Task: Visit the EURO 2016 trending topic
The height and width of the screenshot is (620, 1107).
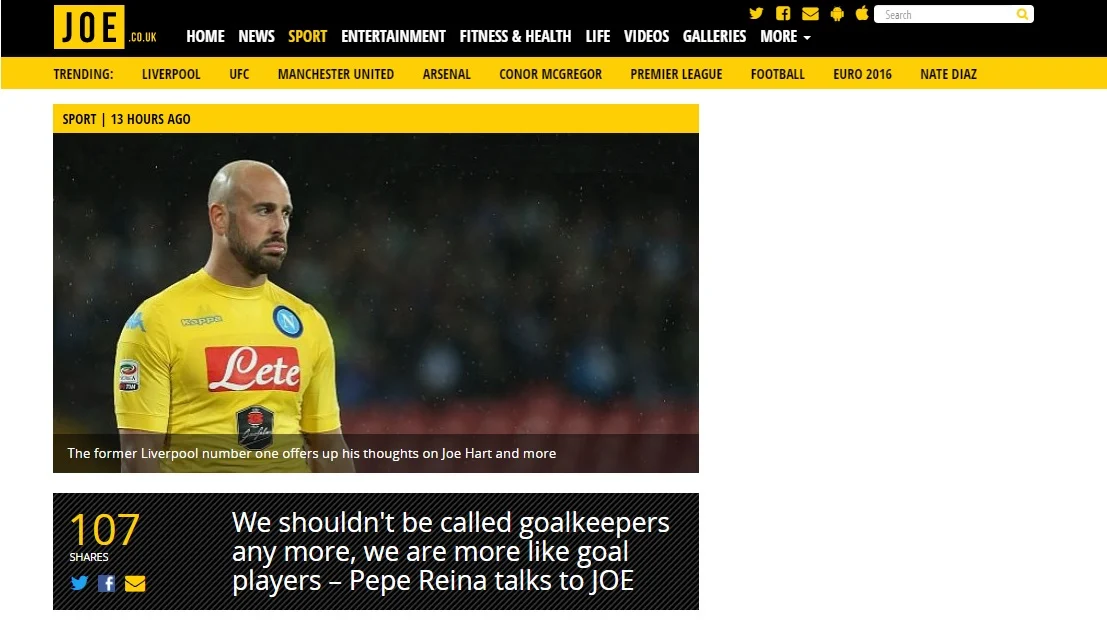Action: coord(862,74)
